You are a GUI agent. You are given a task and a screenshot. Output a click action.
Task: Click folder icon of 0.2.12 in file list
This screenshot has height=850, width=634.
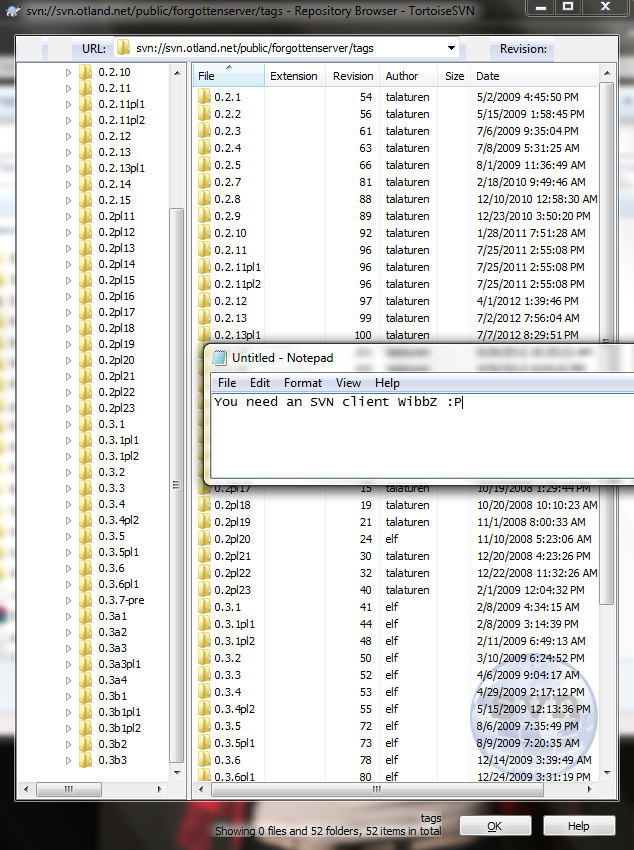pyautogui.click(x=204, y=301)
